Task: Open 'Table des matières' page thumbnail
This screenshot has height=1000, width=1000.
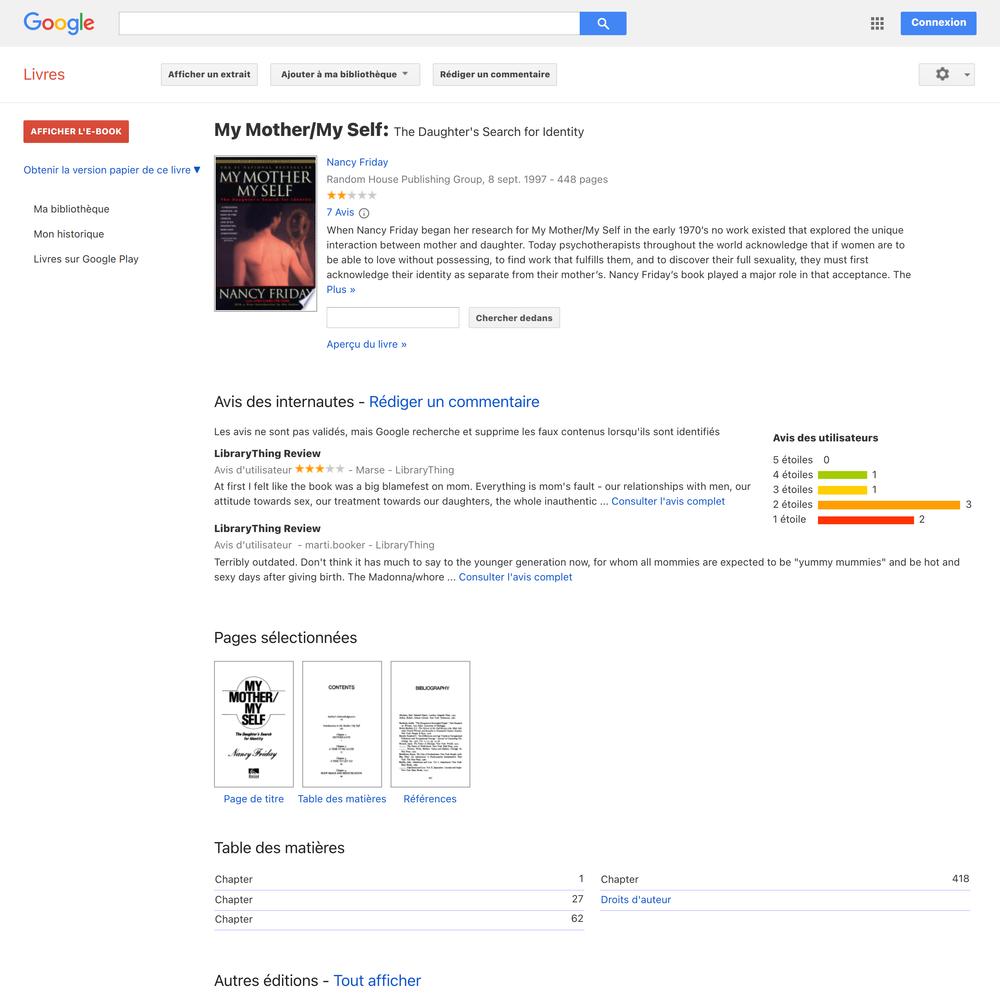Action: coord(342,724)
